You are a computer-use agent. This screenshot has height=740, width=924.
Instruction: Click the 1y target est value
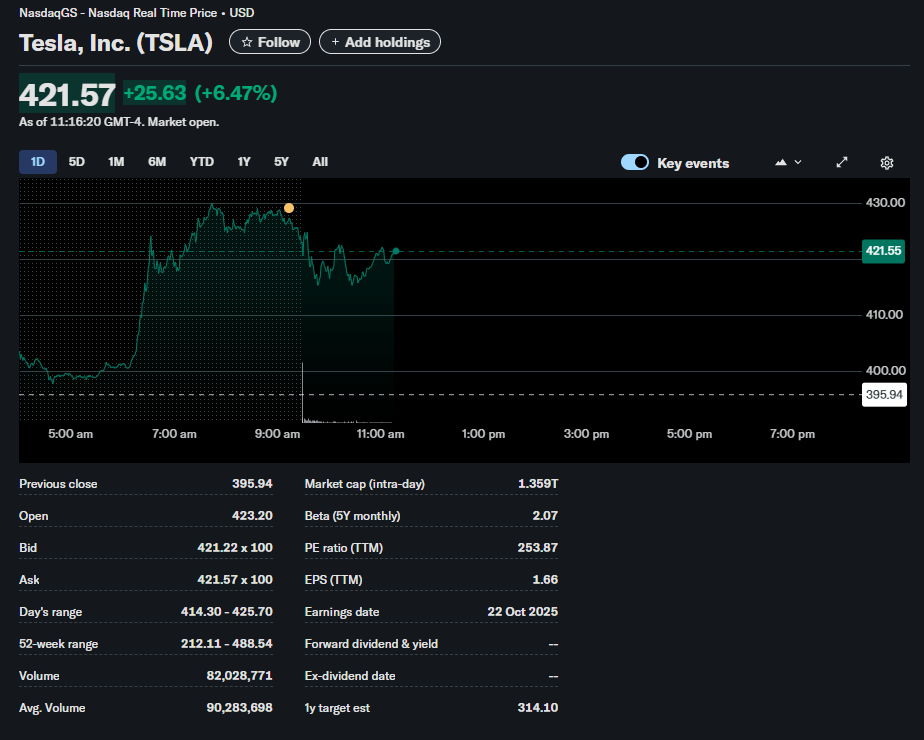click(538, 708)
